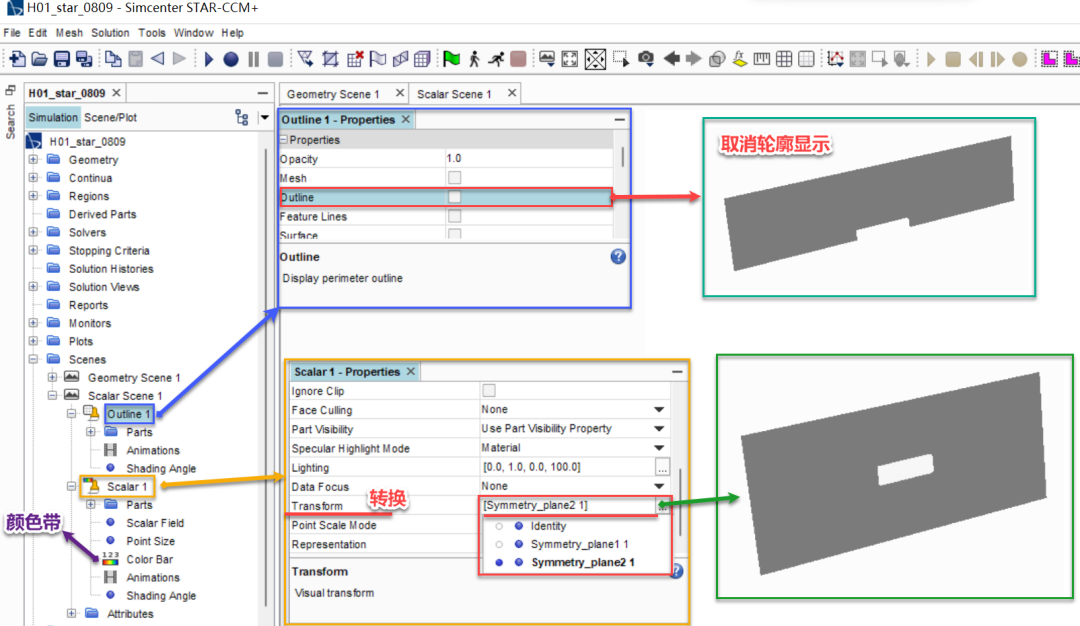The width and height of the screenshot is (1080, 626).
Task: Click the volume mesh cube icon
Action: (x=422, y=59)
